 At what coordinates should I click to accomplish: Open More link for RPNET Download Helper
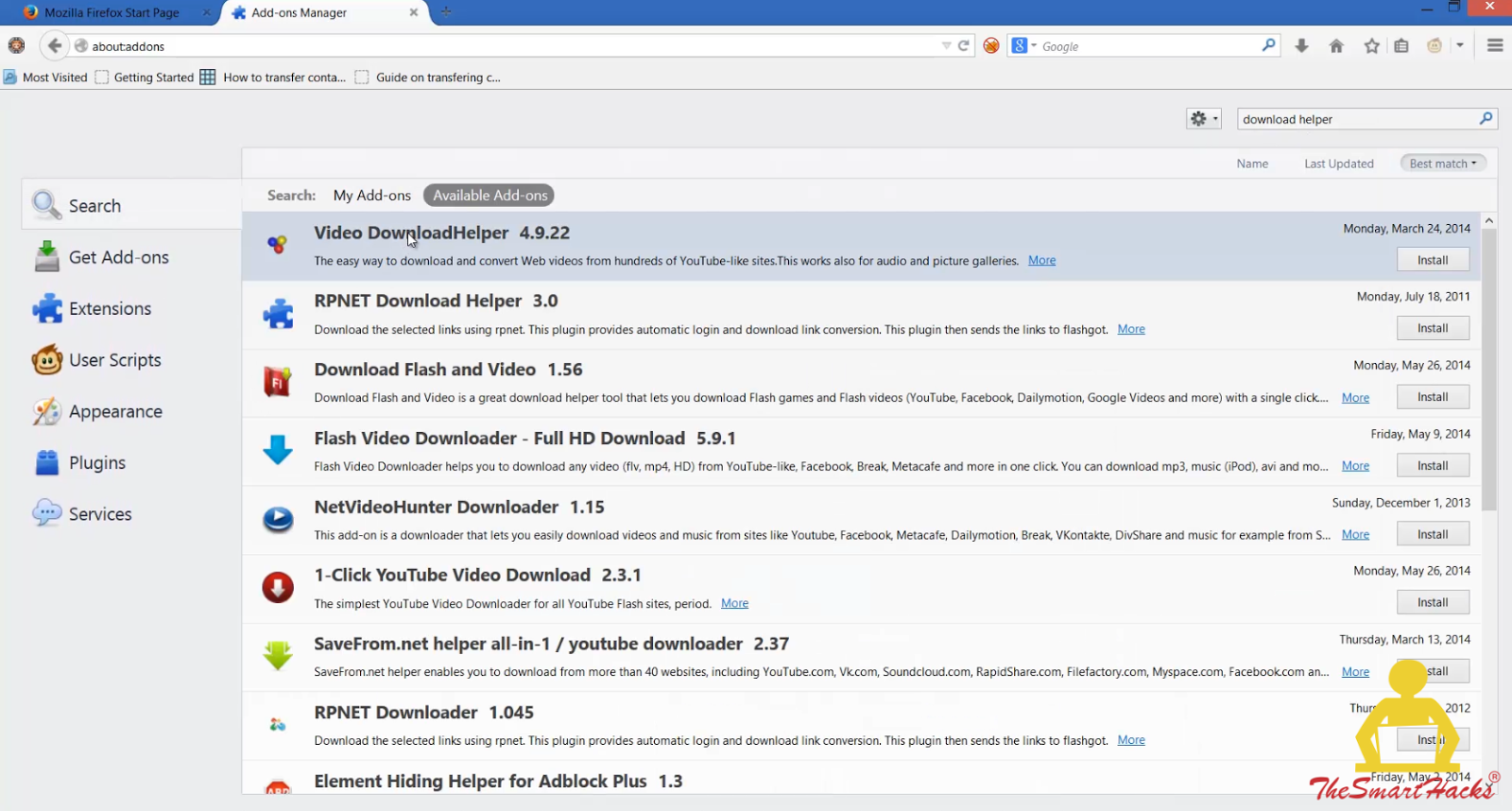1131,329
